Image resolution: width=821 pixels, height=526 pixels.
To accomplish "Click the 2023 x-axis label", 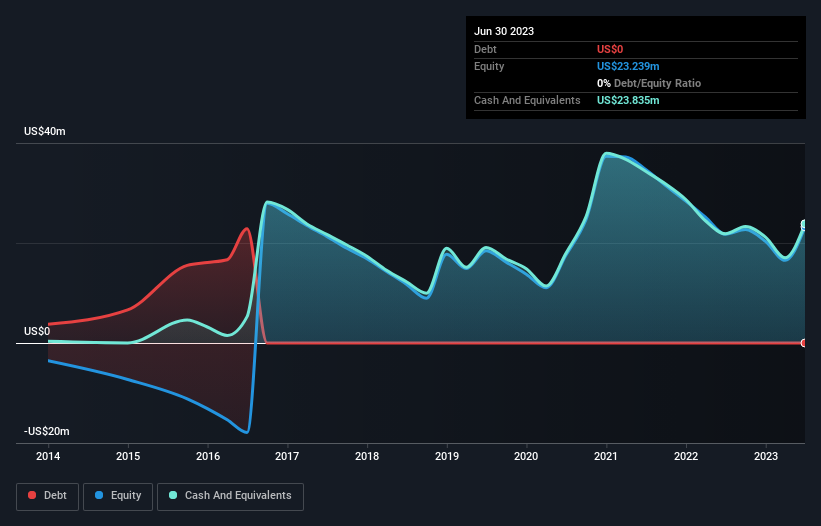I will (x=766, y=456).
